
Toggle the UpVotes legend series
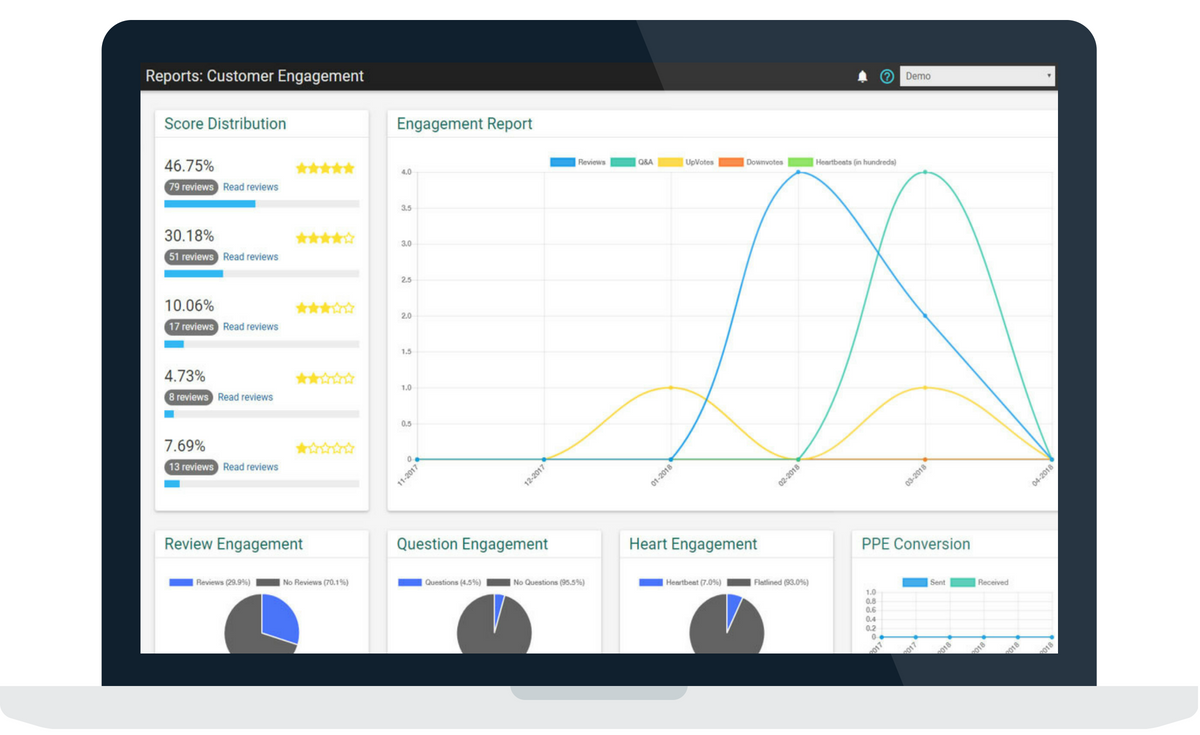point(686,162)
